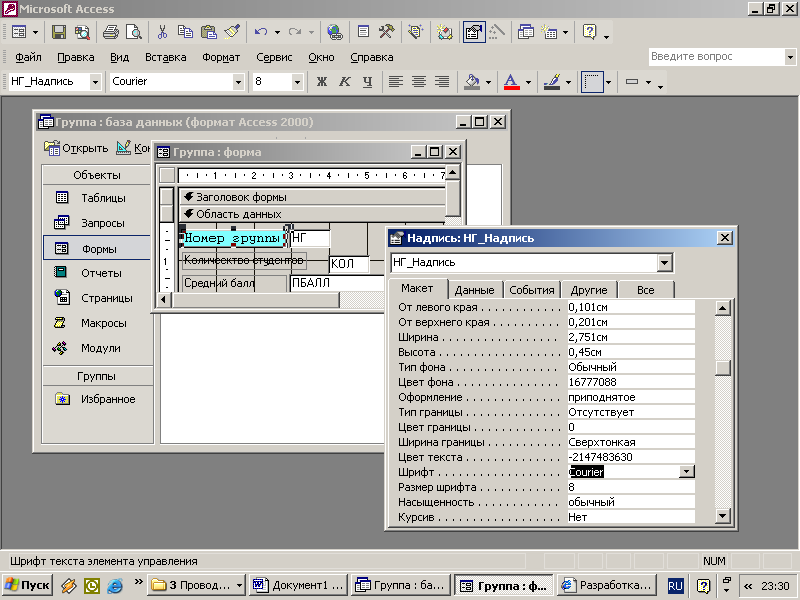
Task: Click Заголовок формы section bar
Action: 312,197
